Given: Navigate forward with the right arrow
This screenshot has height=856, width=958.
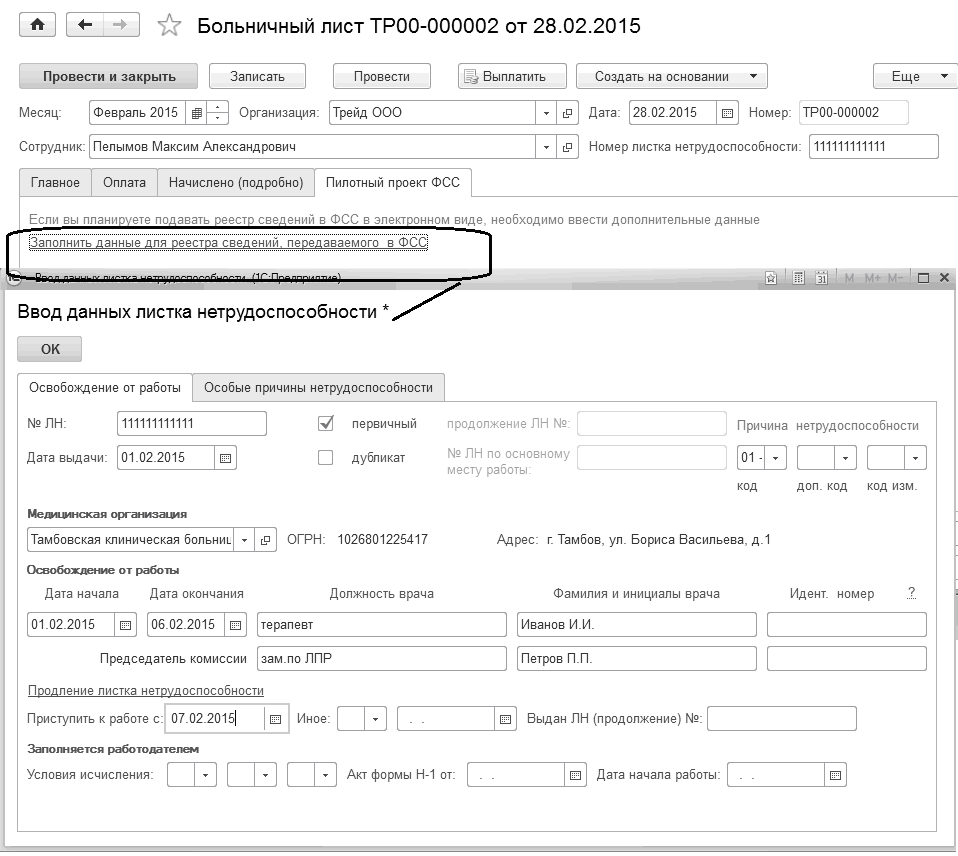Looking at the screenshot, I should [120, 25].
